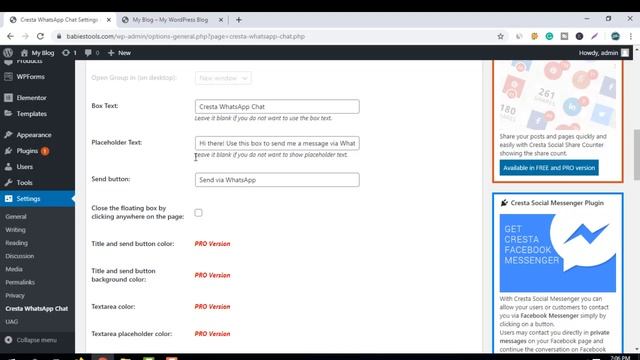The height and width of the screenshot is (360, 640).
Task: Open Chrome three-dot menu
Action: coord(631,36)
